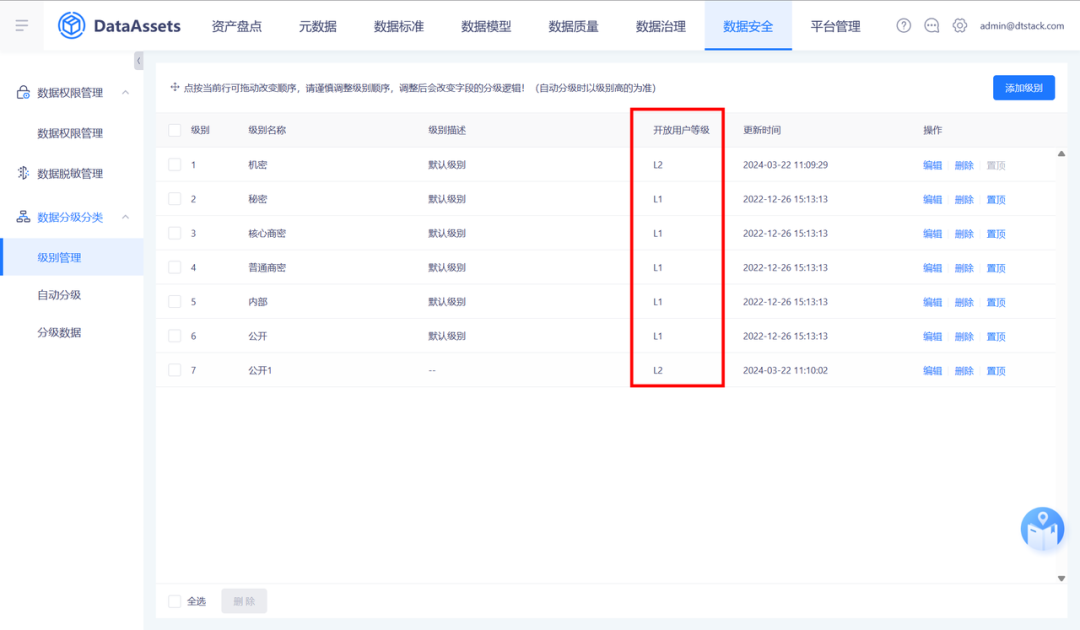Open the message bubble icon
Screen dimensions: 1080x630
(931, 26)
